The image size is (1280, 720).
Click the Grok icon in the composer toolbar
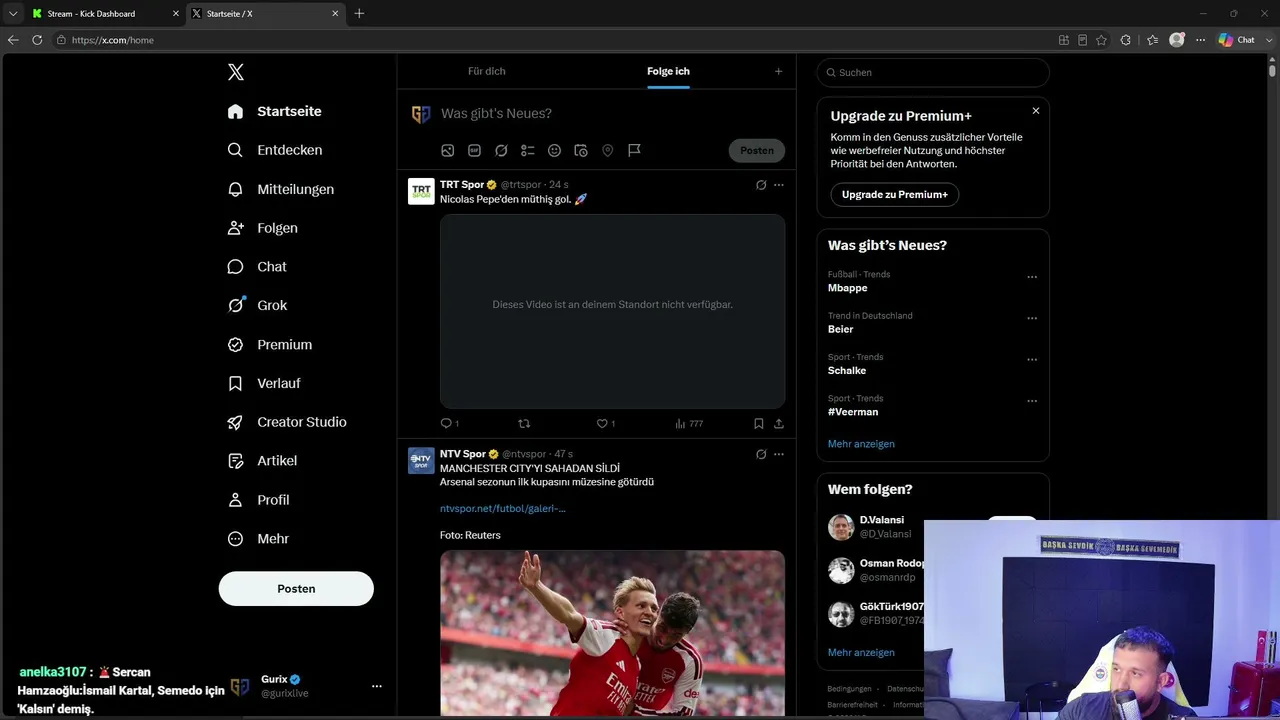pyautogui.click(x=501, y=151)
